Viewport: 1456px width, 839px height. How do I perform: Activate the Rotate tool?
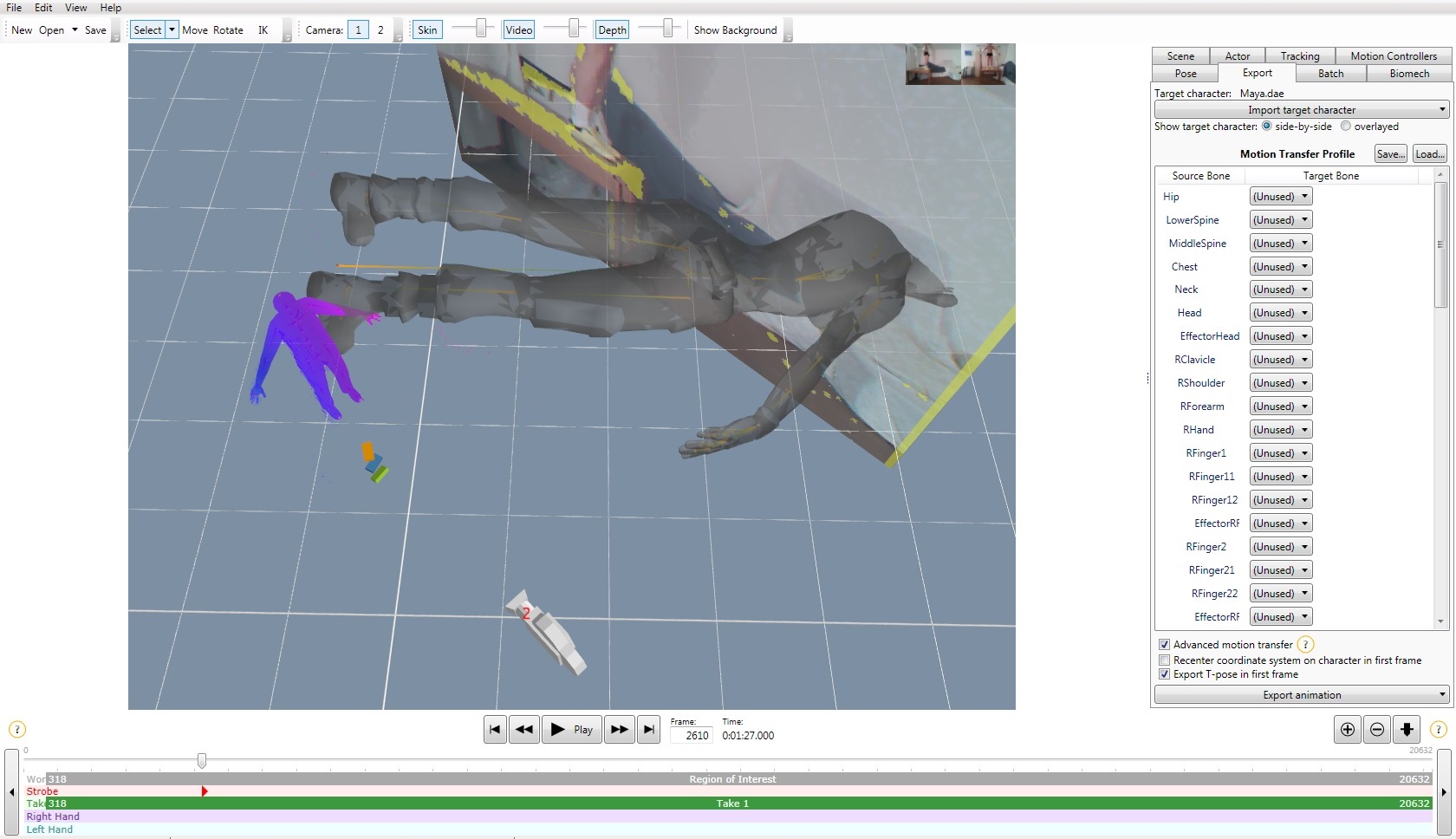[x=228, y=29]
